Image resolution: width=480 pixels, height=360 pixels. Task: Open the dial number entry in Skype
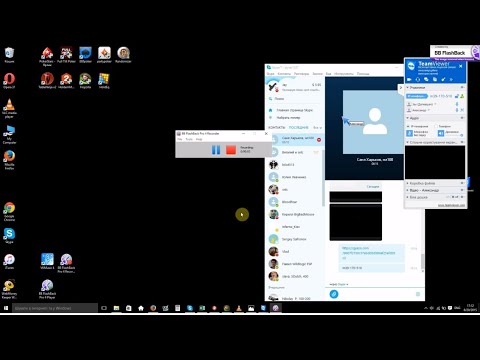click(285, 118)
